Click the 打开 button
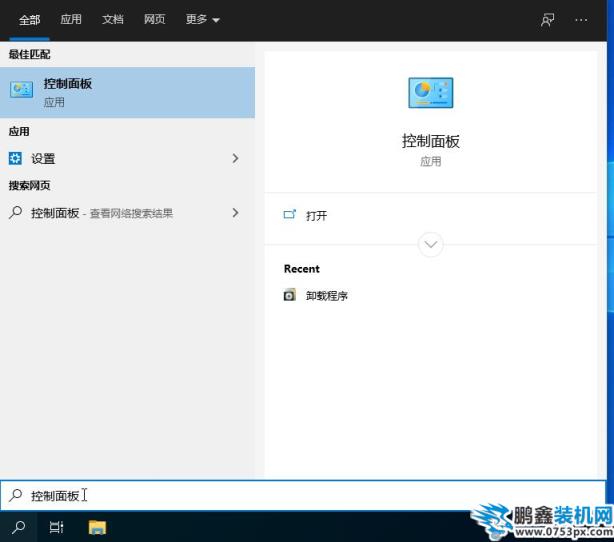 click(x=430, y=215)
